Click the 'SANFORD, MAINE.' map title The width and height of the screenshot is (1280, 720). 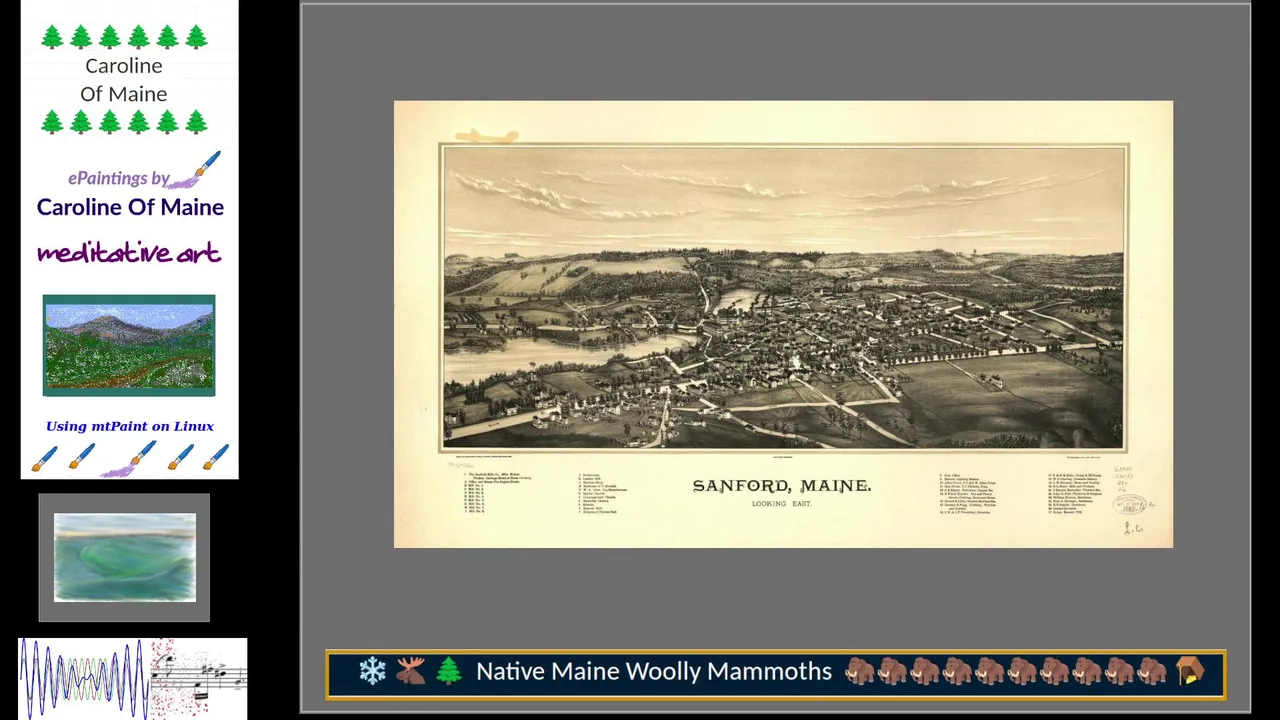[782, 486]
